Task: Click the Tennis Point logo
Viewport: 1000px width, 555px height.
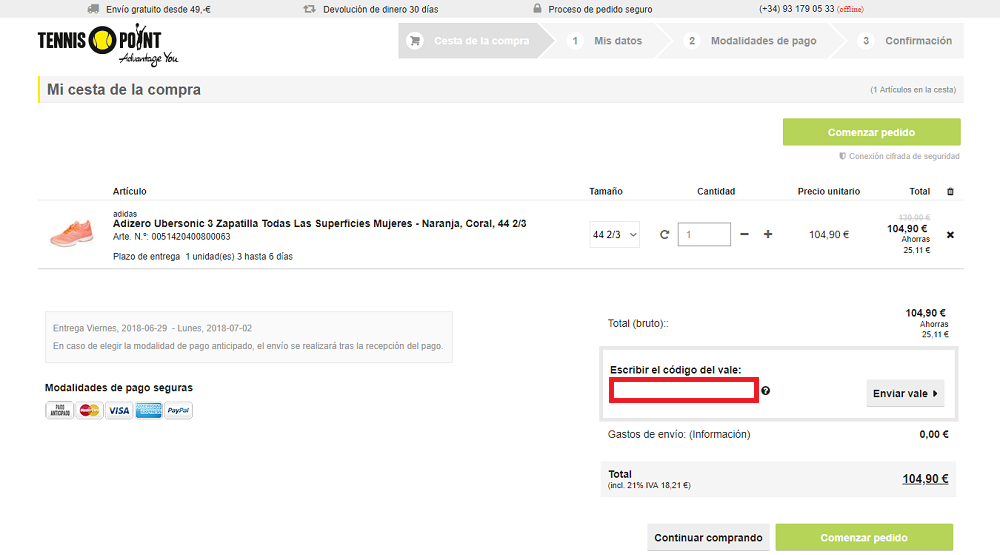Action: tap(107, 46)
